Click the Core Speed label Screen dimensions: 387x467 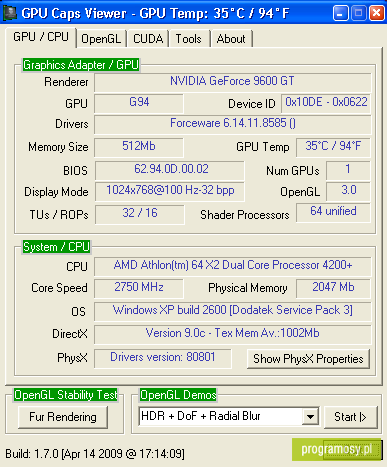pos(59,288)
